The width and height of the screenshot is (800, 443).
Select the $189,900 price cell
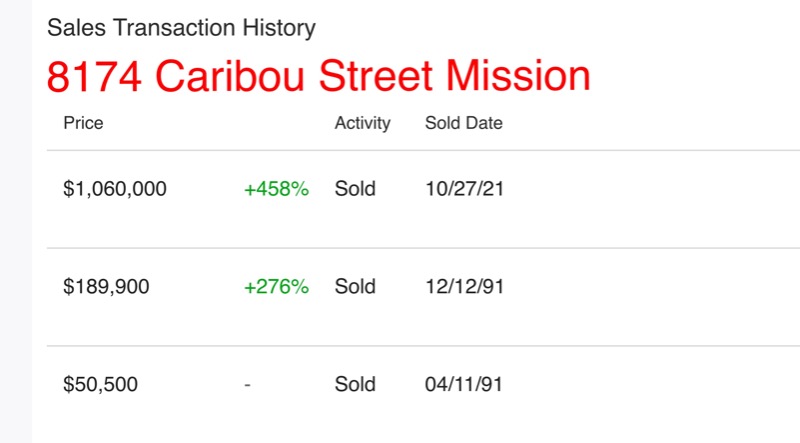[106, 287]
